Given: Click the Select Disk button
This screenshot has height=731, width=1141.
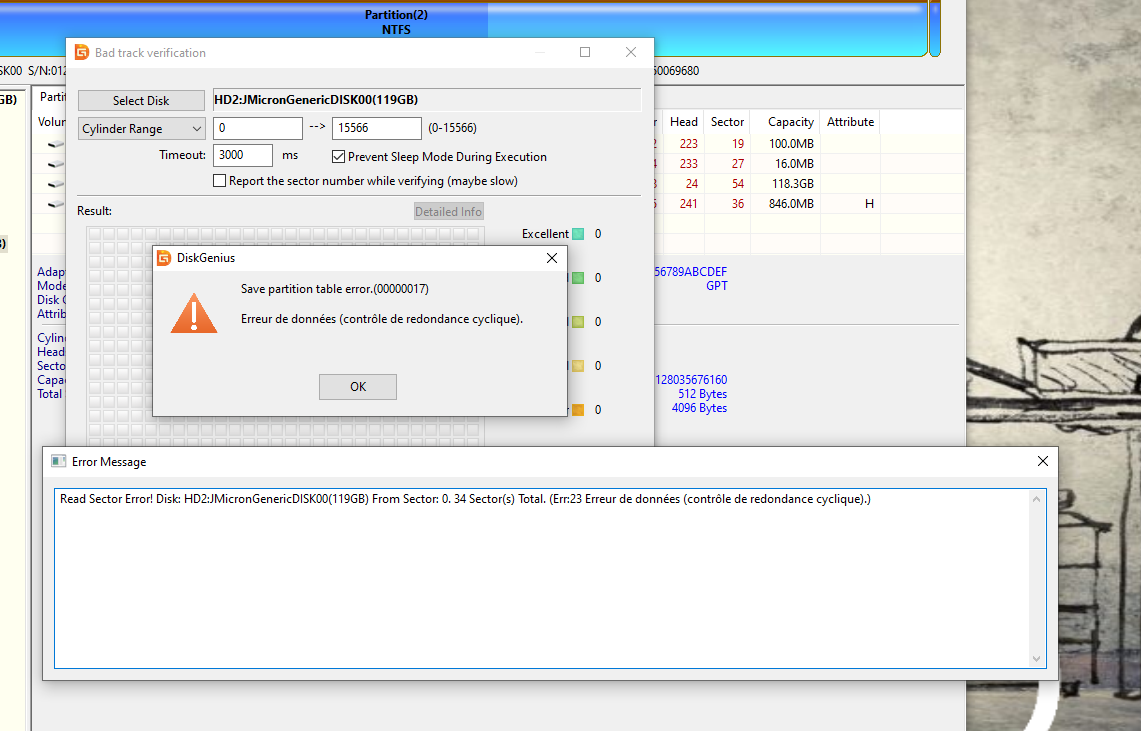Looking at the screenshot, I should tap(141, 101).
